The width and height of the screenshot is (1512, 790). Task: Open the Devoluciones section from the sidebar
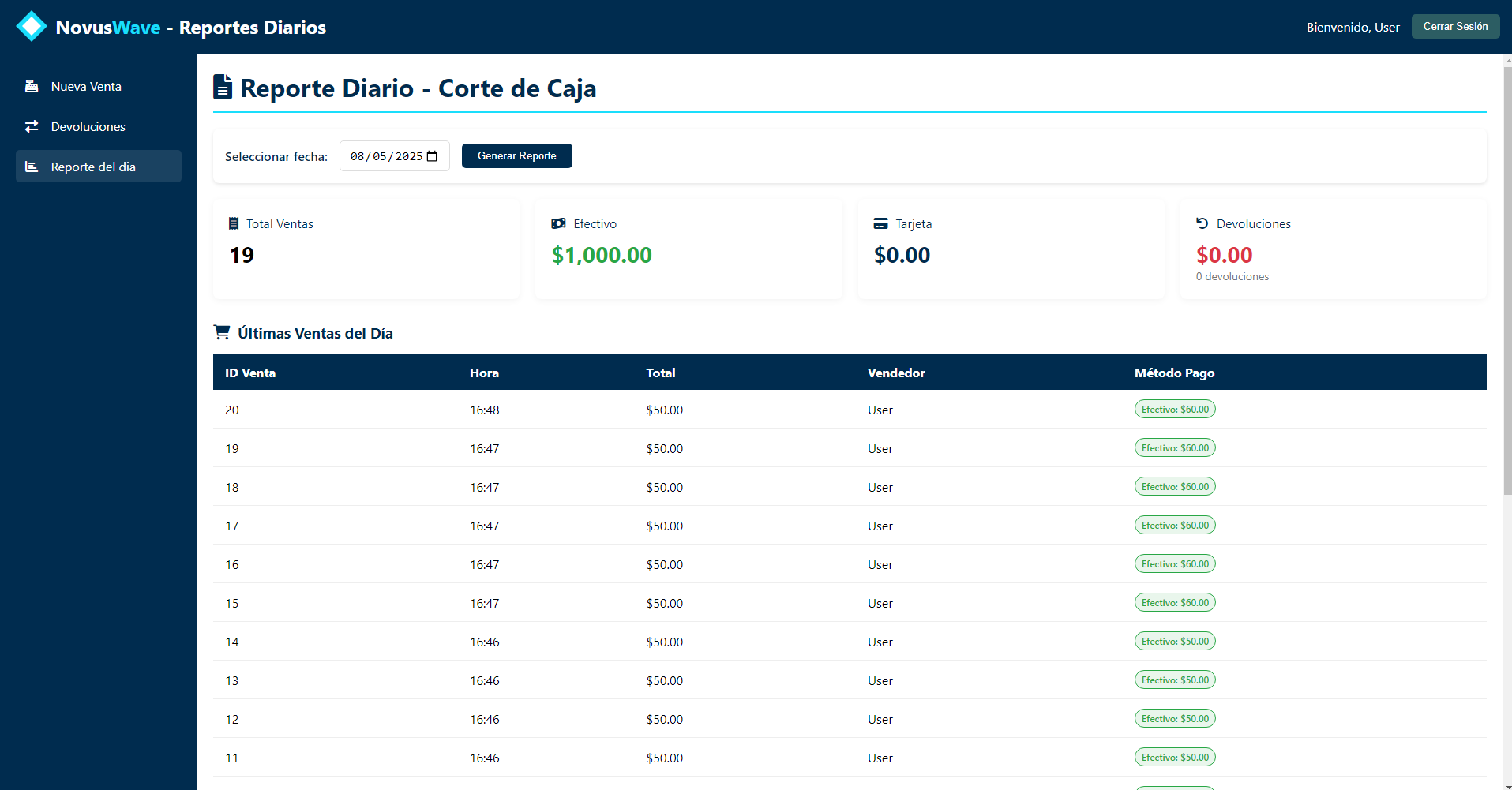click(x=88, y=125)
